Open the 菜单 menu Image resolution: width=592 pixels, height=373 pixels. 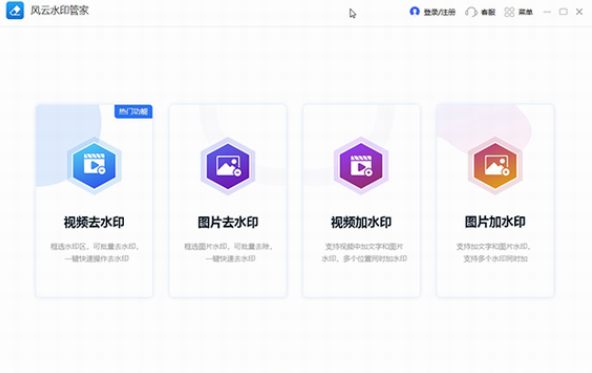tap(526, 12)
